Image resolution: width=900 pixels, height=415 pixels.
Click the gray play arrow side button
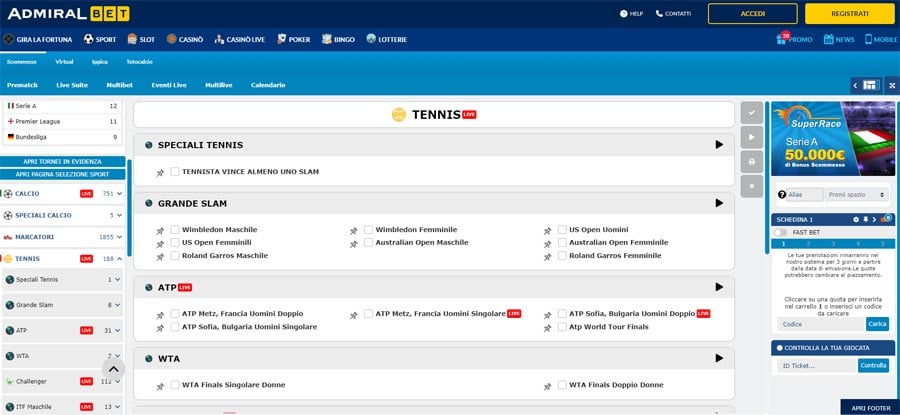(x=751, y=138)
